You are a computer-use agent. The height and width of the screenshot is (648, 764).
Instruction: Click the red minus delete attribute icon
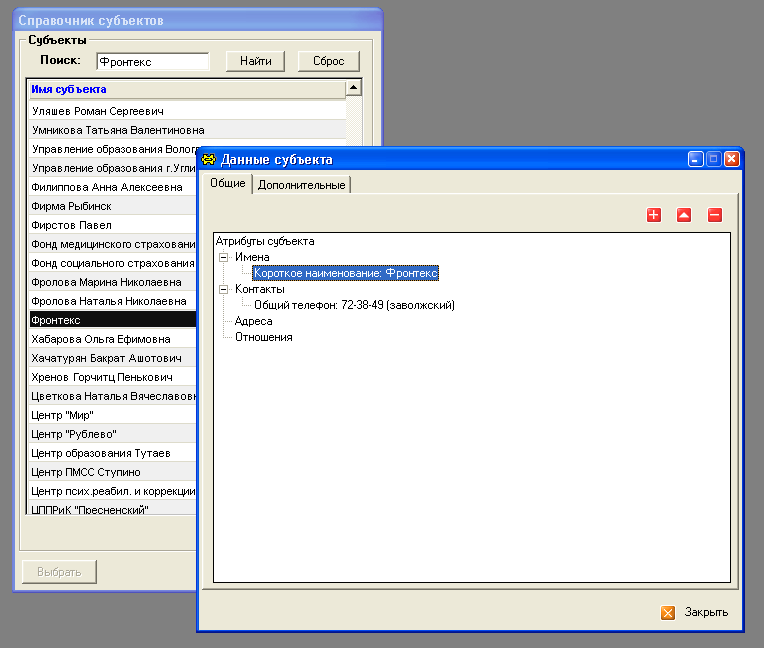pyautogui.click(x=714, y=215)
